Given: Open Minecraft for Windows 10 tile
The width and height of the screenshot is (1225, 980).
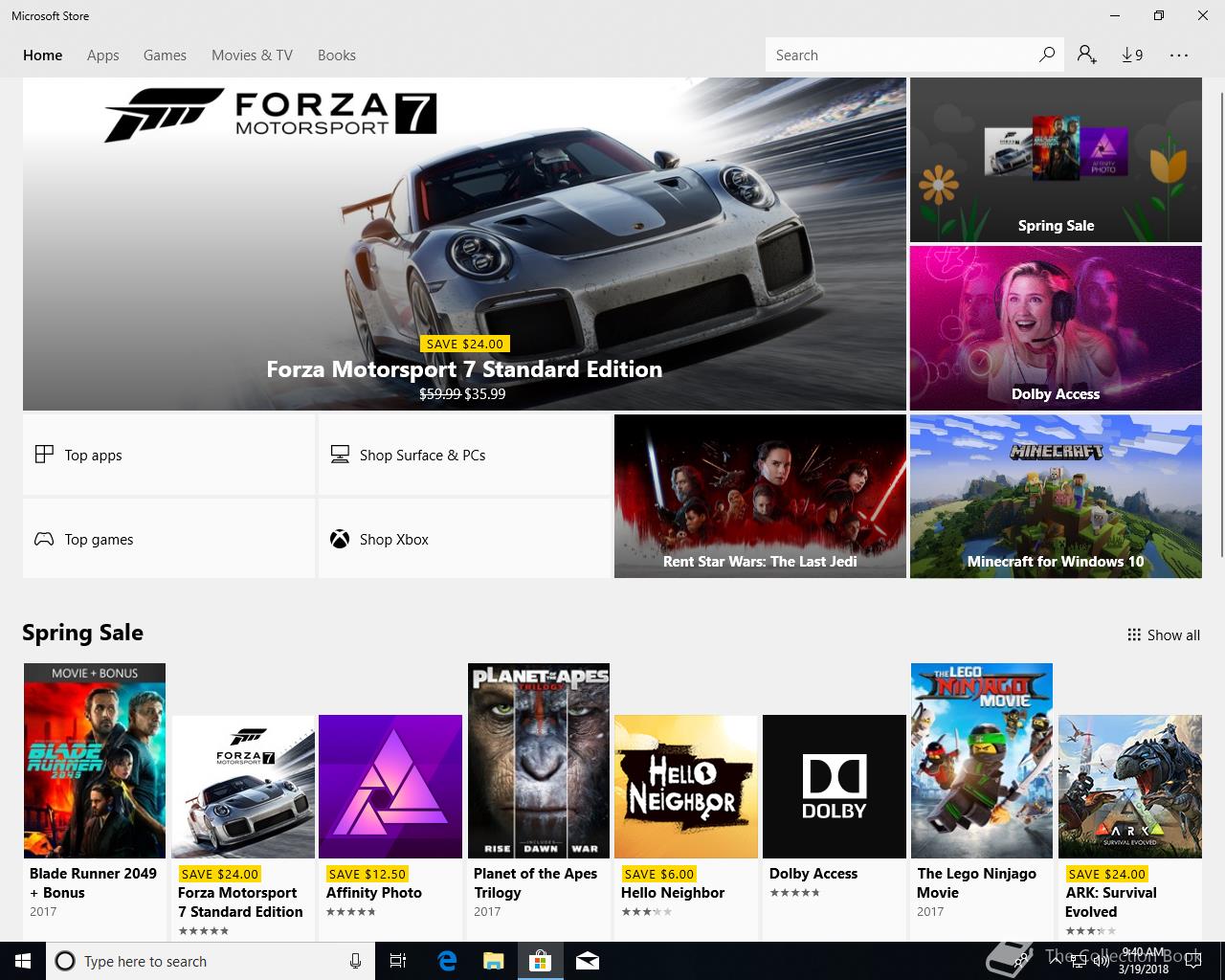Looking at the screenshot, I should coord(1056,496).
